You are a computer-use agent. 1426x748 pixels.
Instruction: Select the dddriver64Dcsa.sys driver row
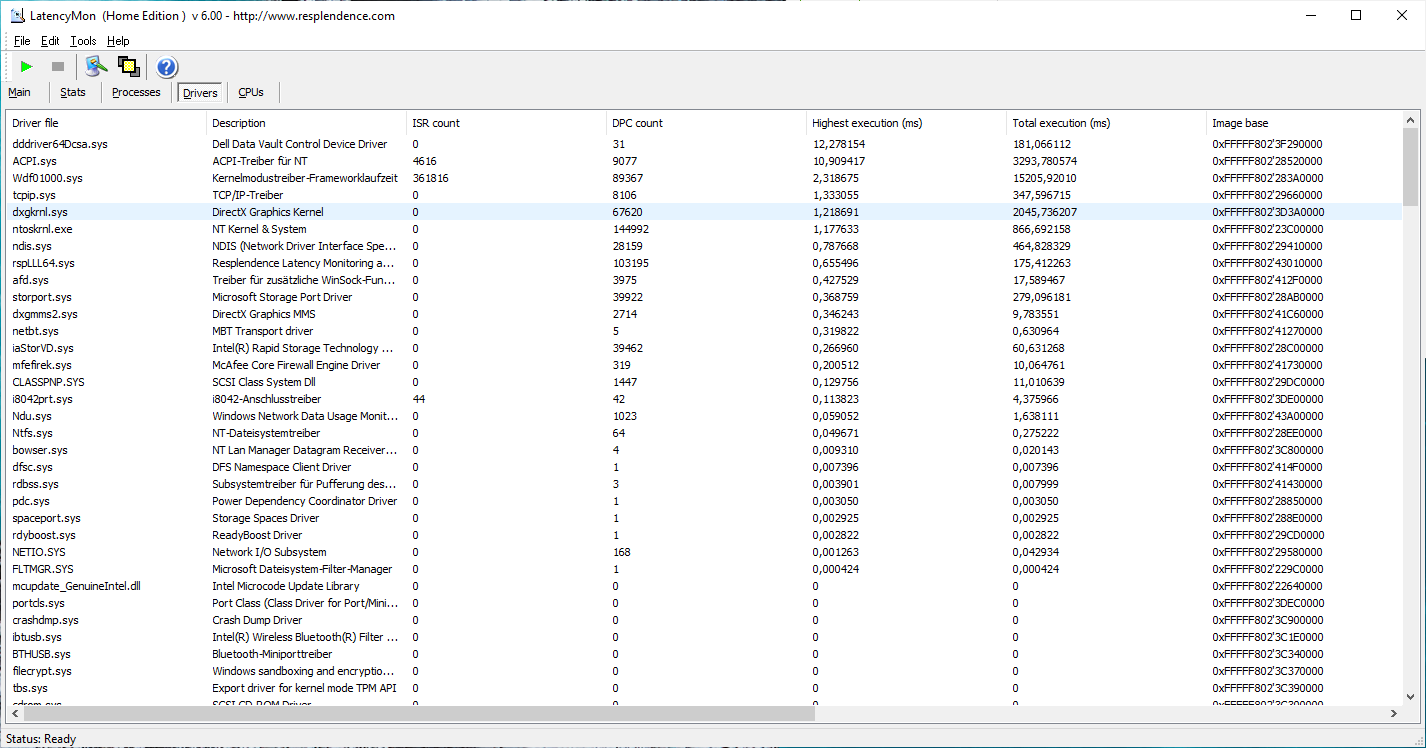coord(705,144)
